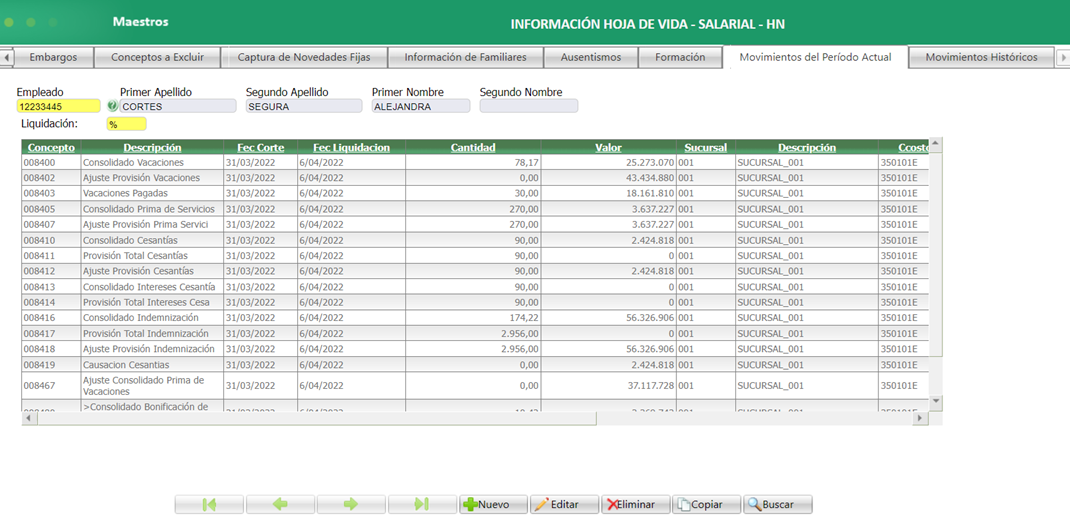This screenshot has width=1072, height=524.
Task: Click the Primer Apellido field CORTES
Action: pyautogui.click(x=178, y=106)
